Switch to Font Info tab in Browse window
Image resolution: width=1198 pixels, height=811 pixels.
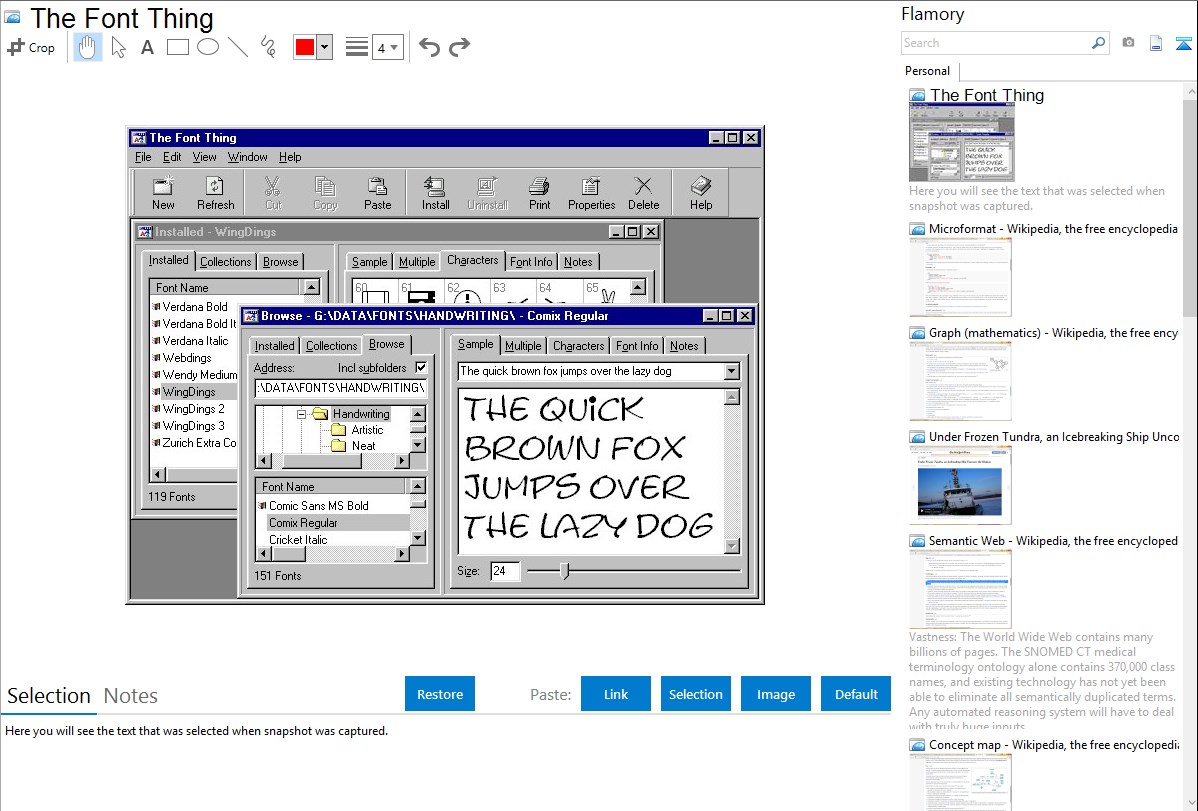tap(637, 345)
